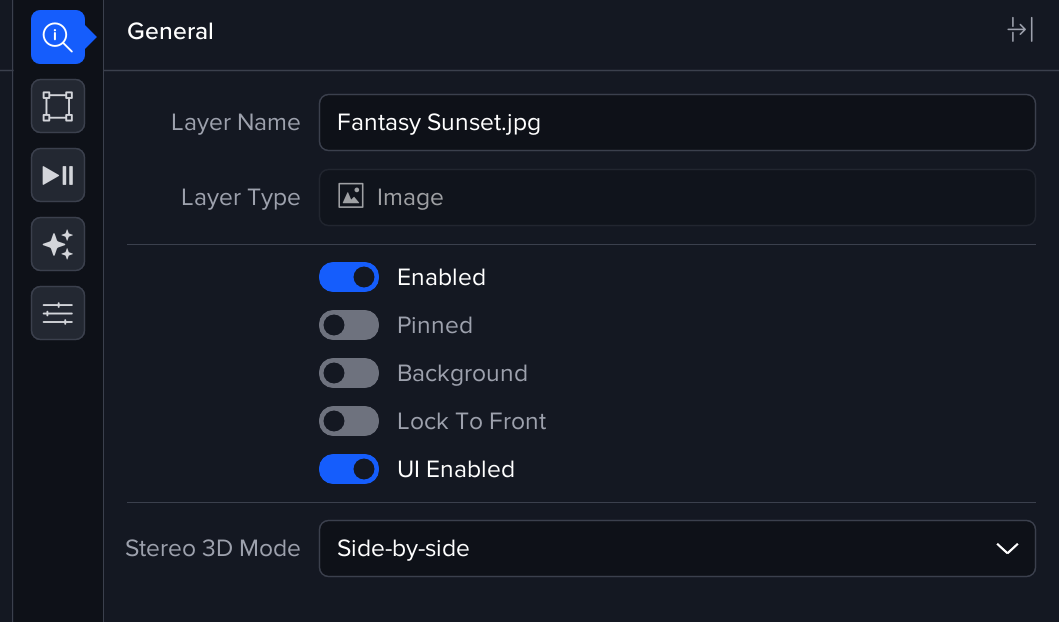Turn off the UI Enabled toggle

[348, 469]
